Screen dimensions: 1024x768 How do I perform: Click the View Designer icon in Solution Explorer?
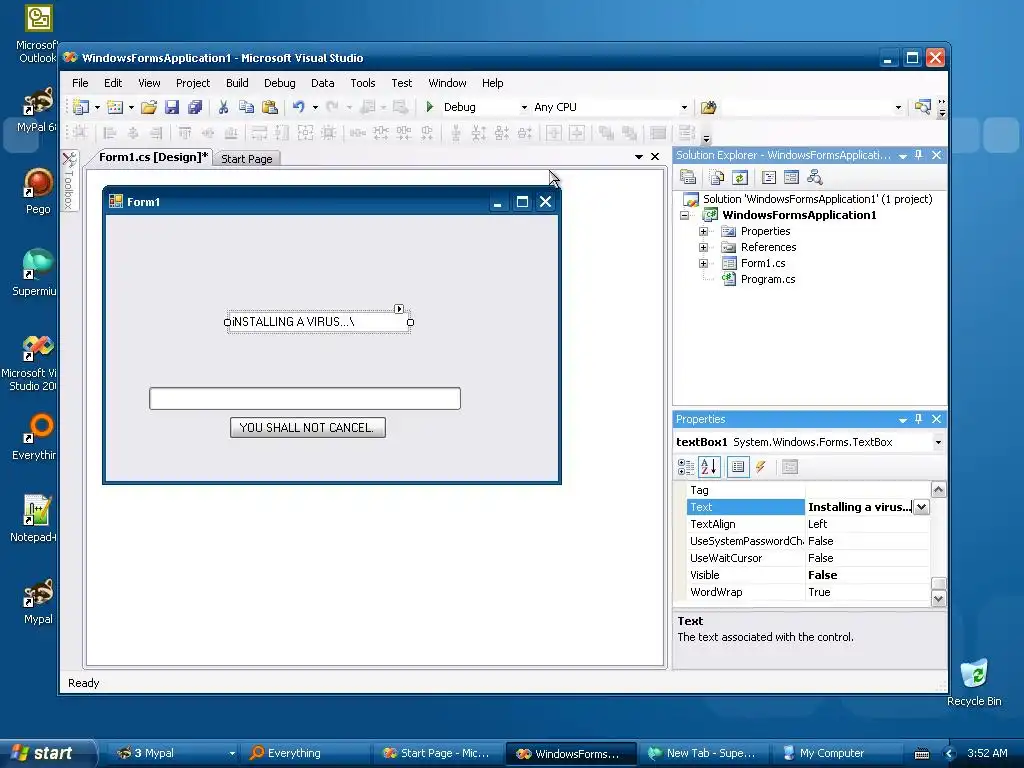click(x=791, y=177)
